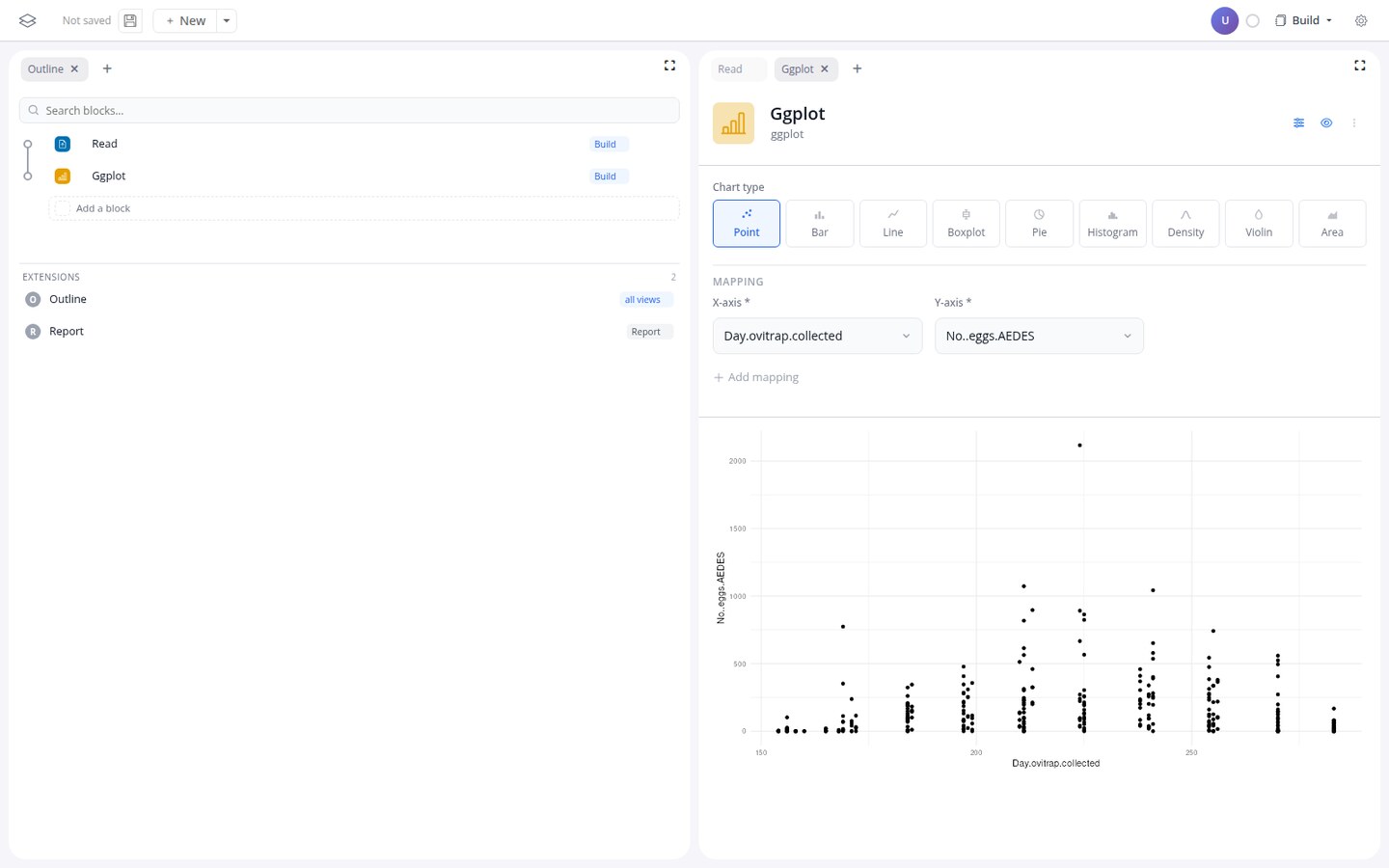Click the Ggplot block icon in outline

[63, 176]
